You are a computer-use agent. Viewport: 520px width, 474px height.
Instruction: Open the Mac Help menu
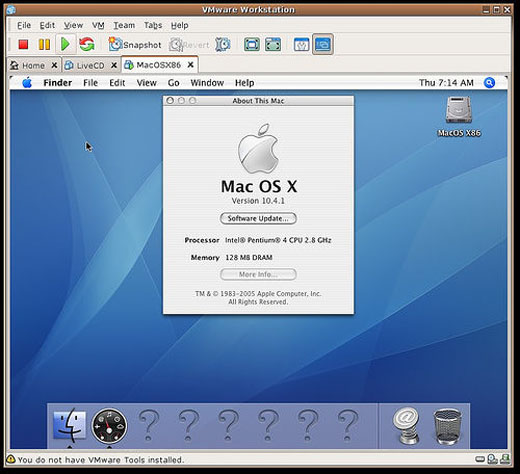click(244, 83)
